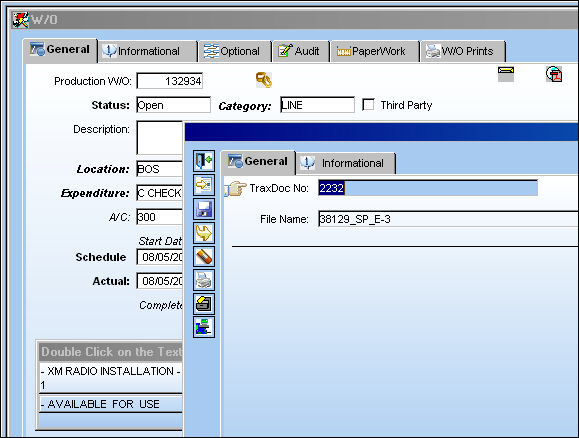
Task: Click the computer network icon
Action: point(204,327)
